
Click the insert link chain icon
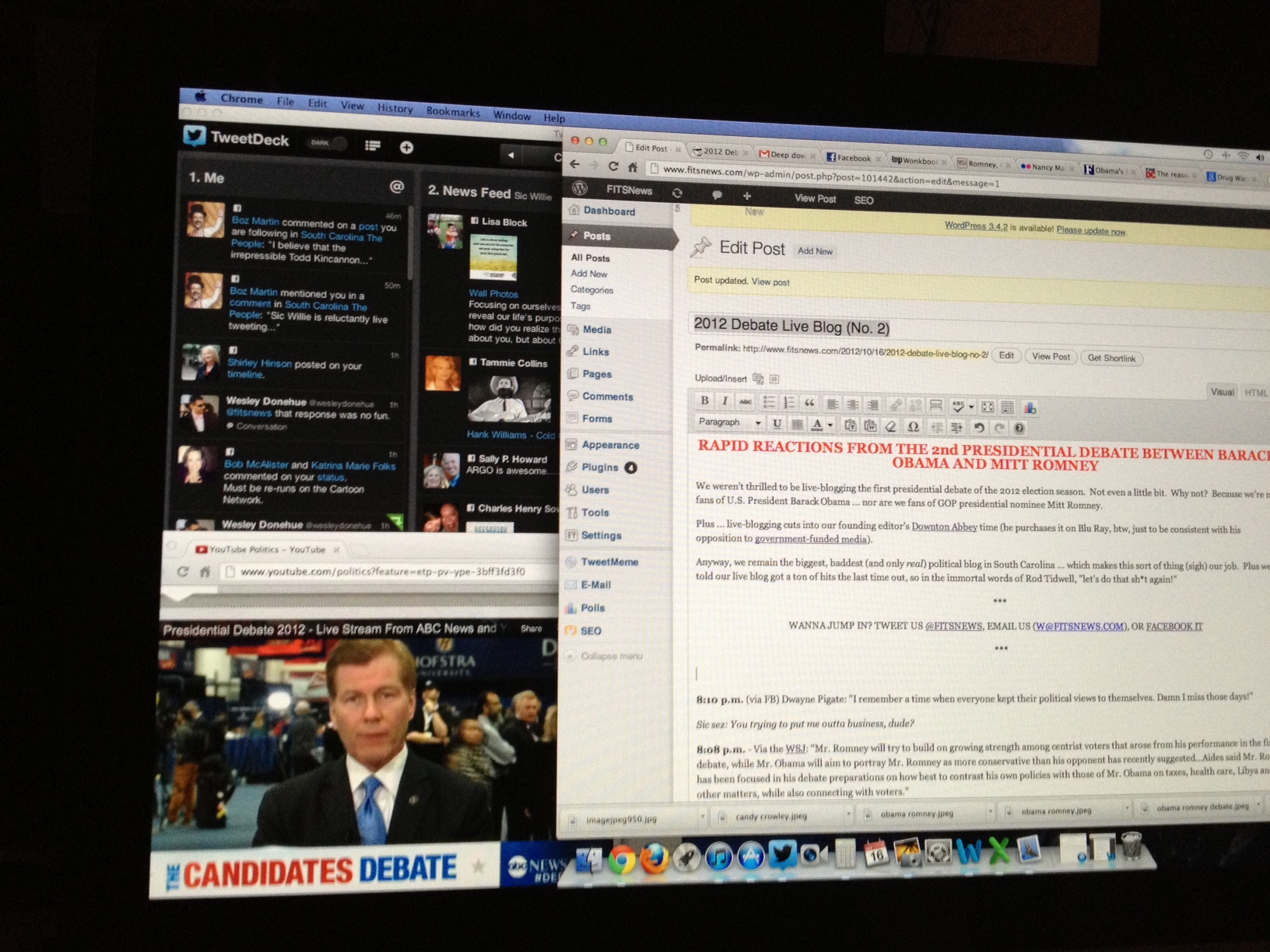click(x=895, y=405)
